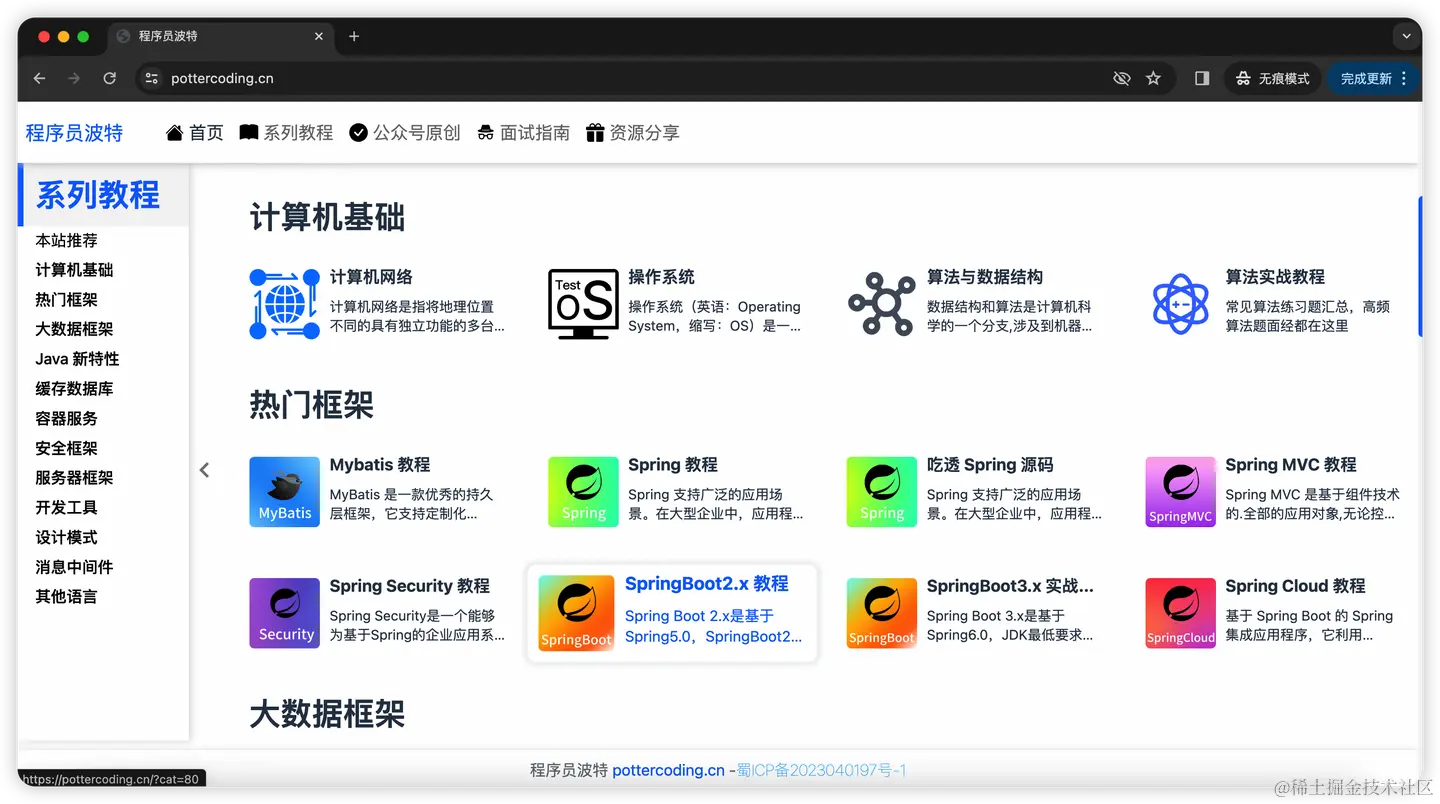Open the 蜀ICP备2023040197号-1 footer link

tap(821, 770)
